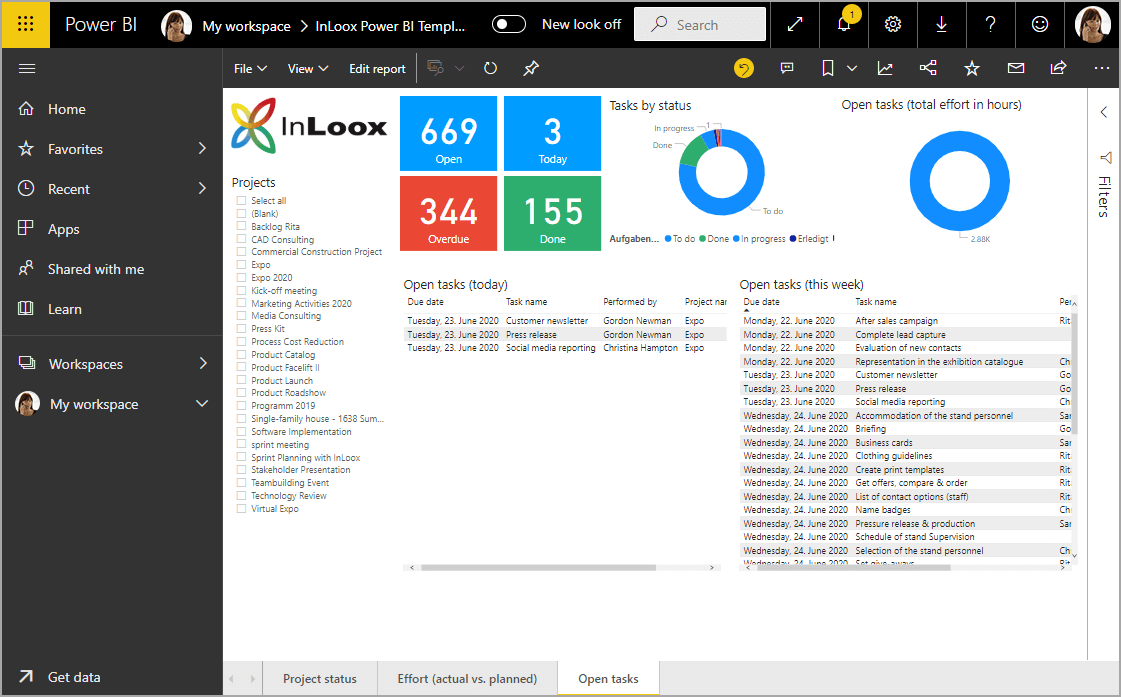This screenshot has height=697, width=1121.
Task: Click My workspace breadcrumb link
Action: click(246, 26)
